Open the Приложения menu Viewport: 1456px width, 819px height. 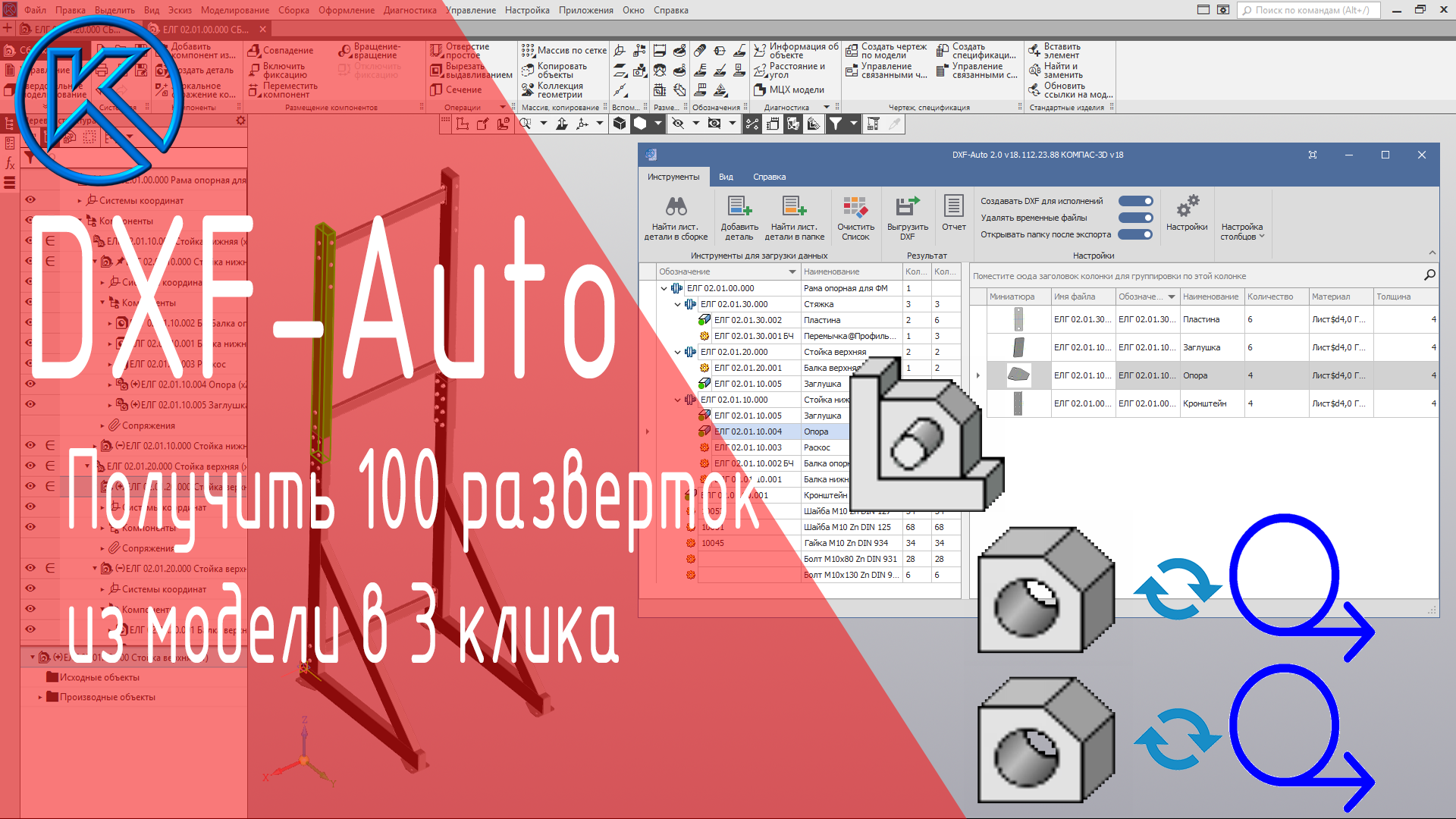[586, 10]
